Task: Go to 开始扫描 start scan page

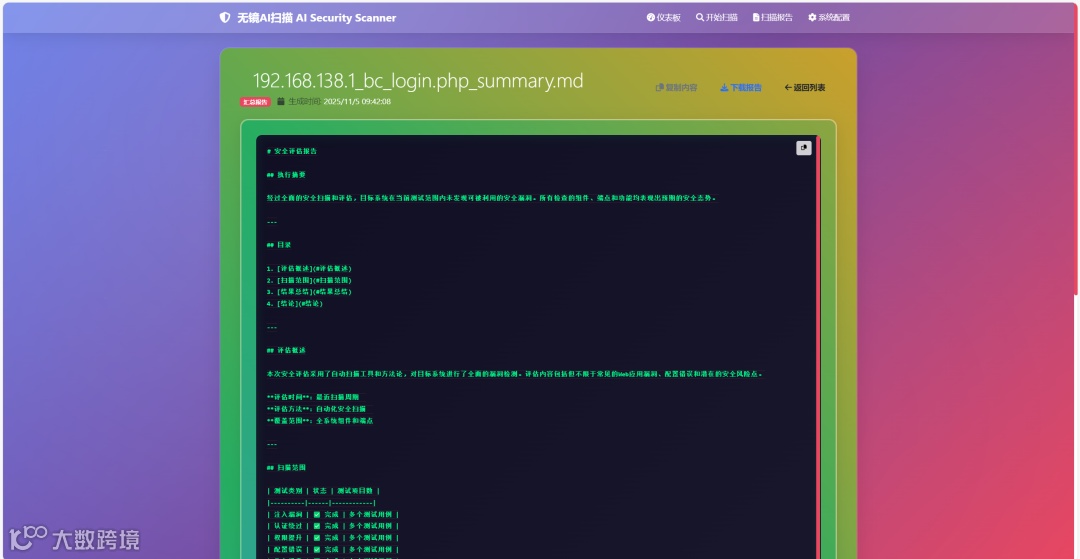Action: (716, 18)
